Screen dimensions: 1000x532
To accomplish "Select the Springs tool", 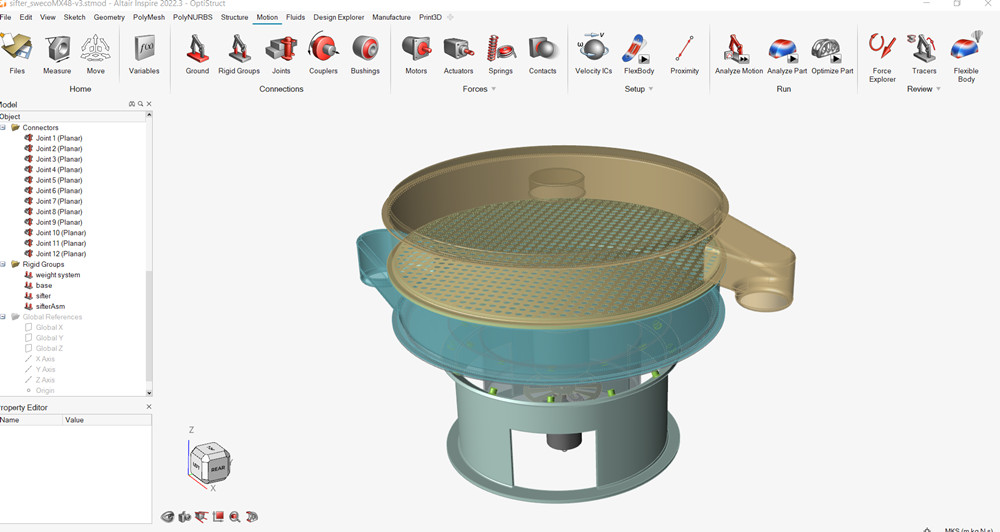I will click(x=500, y=49).
